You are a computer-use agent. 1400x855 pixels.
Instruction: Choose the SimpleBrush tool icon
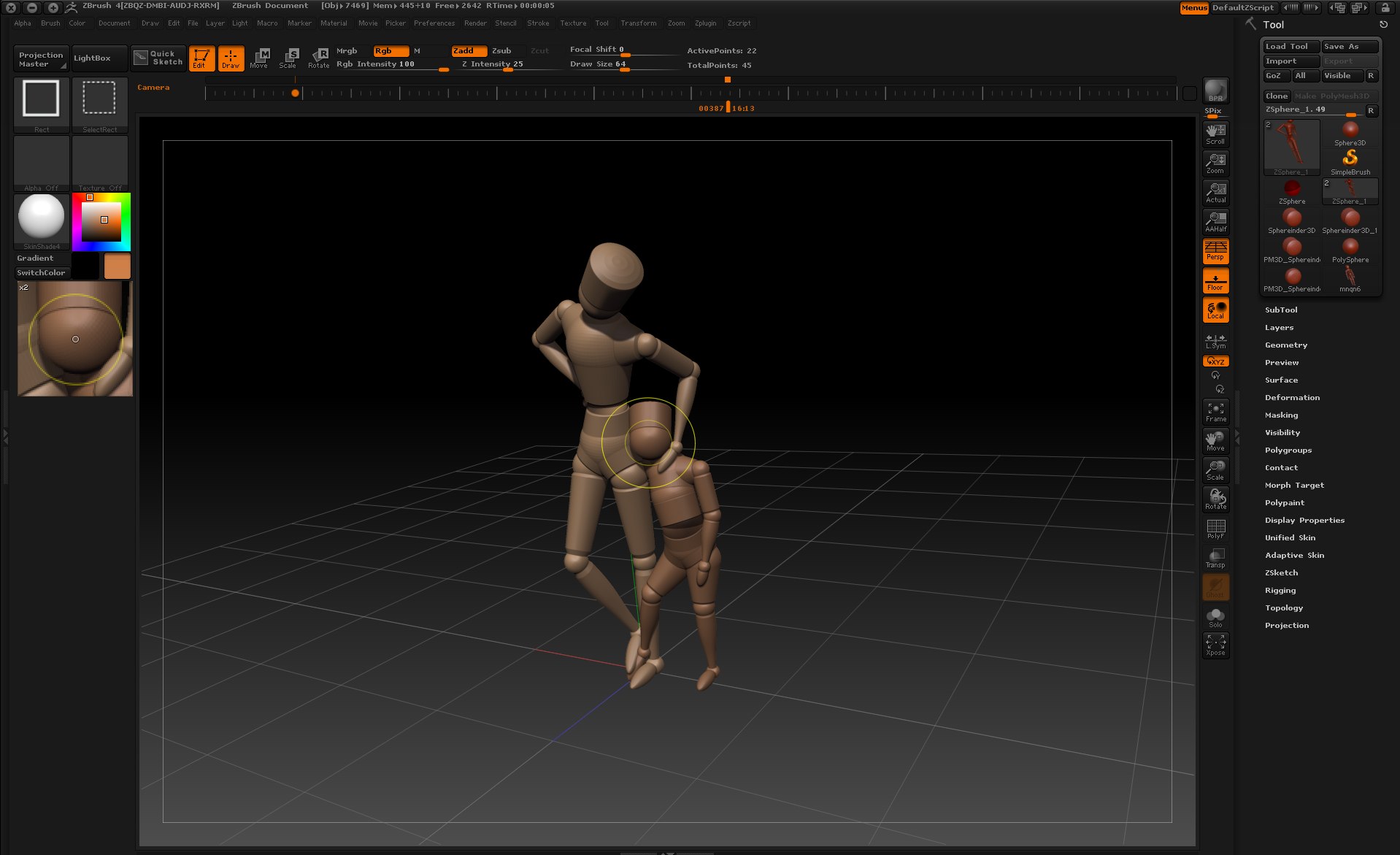click(1350, 161)
